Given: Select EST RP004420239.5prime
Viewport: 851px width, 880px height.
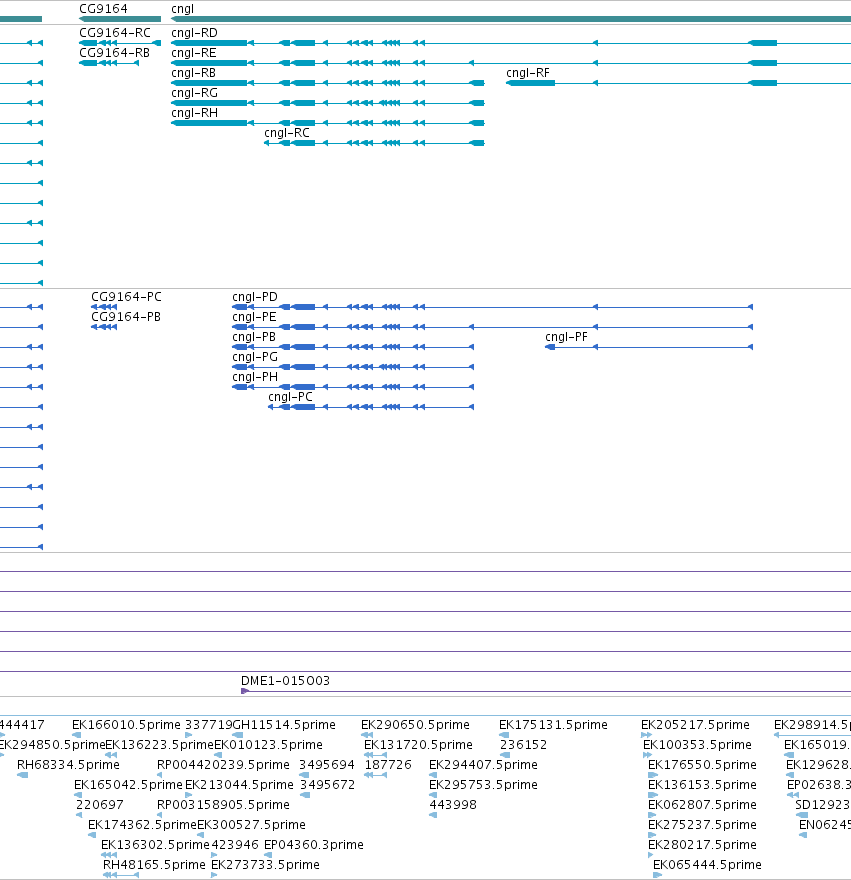Looking at the screenshot, I should pos(223,765).
